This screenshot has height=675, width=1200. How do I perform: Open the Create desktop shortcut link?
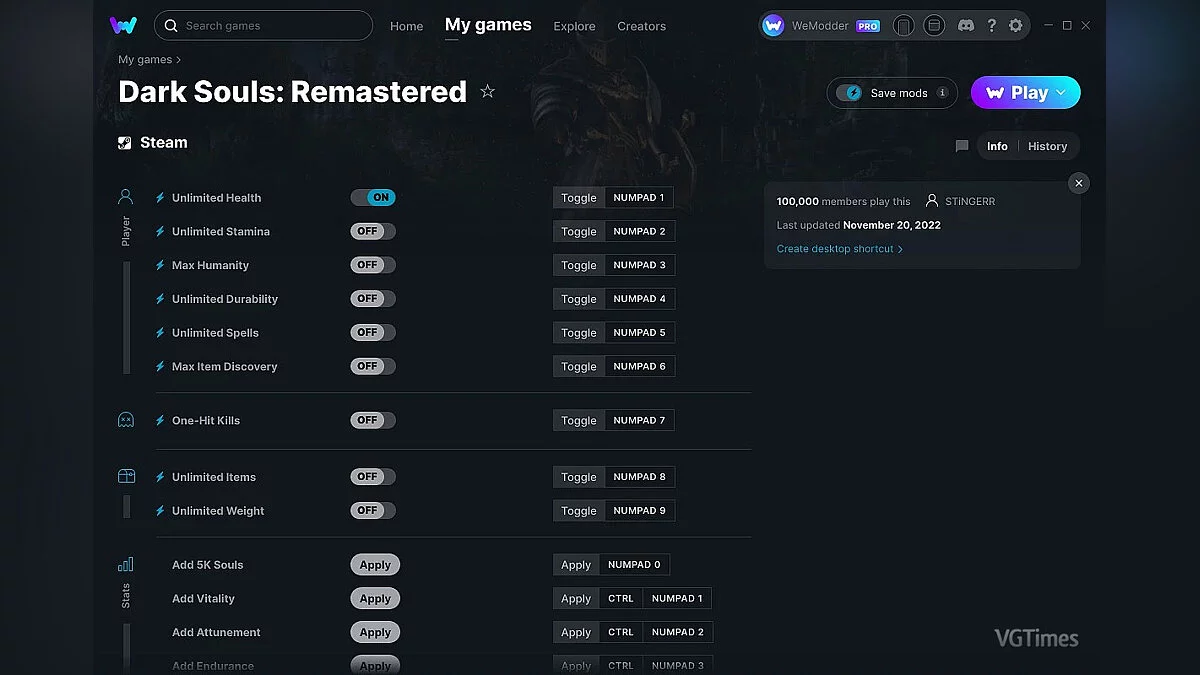click(x=836, y=248)
